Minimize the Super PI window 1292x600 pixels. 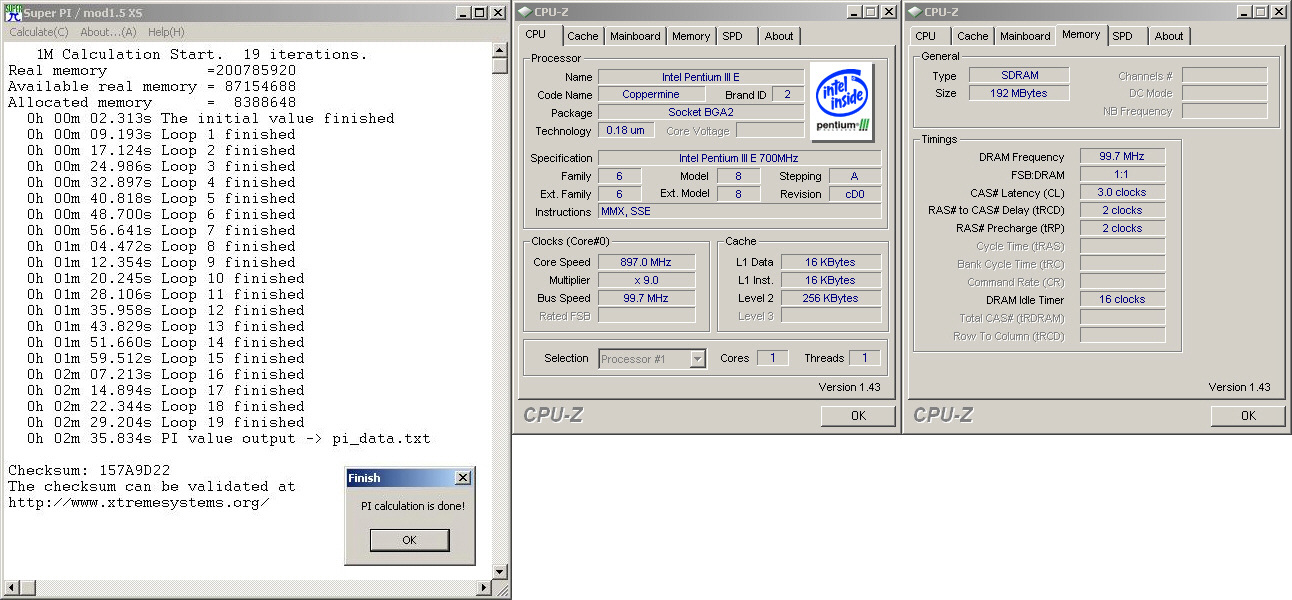point(463,12)
